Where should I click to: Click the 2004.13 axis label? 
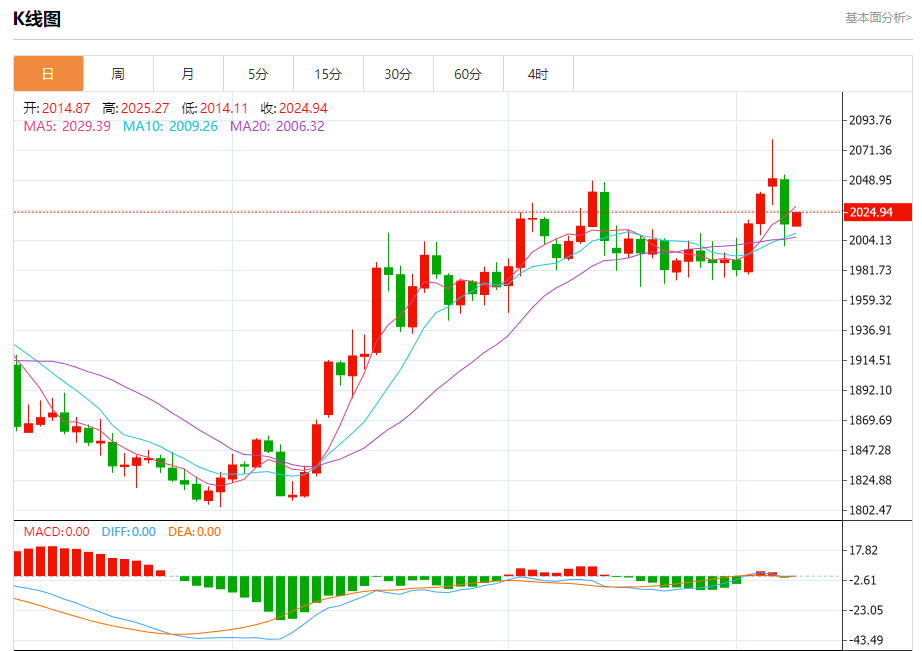point(870,241)
